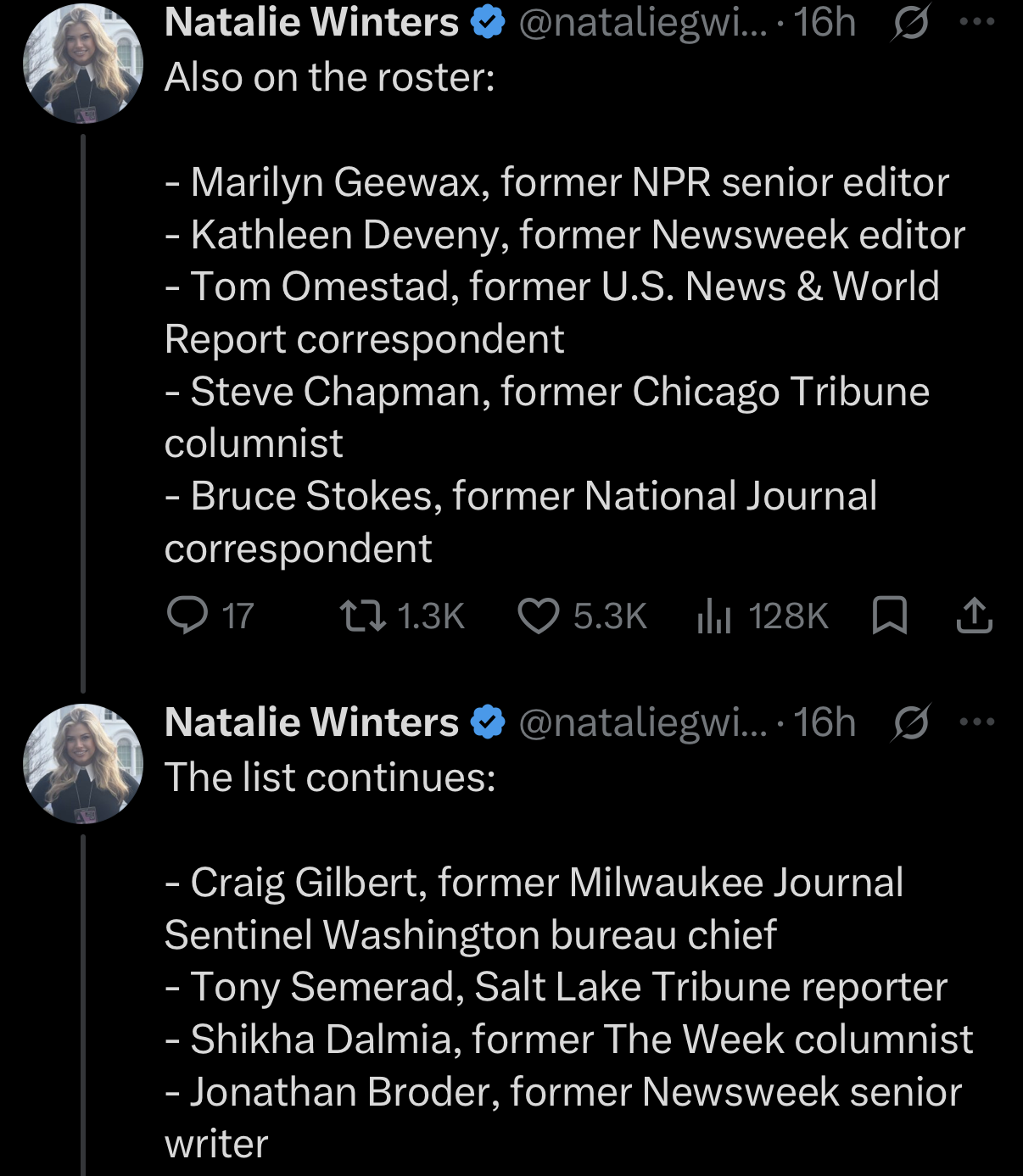Open more options on 'The list continues' tweet

pos(976,722)
